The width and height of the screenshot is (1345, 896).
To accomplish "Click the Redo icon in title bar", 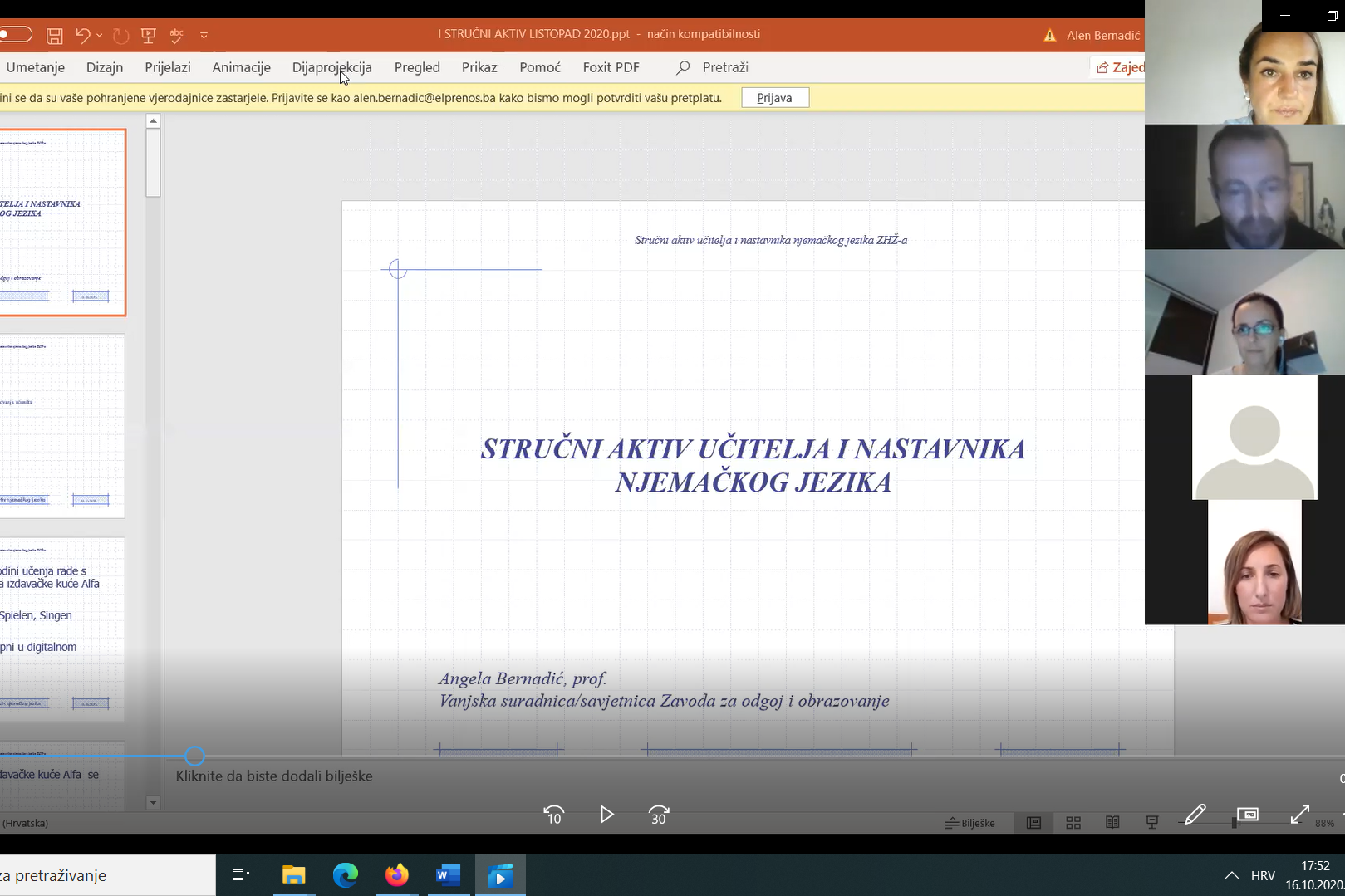I will coord(120,35).
